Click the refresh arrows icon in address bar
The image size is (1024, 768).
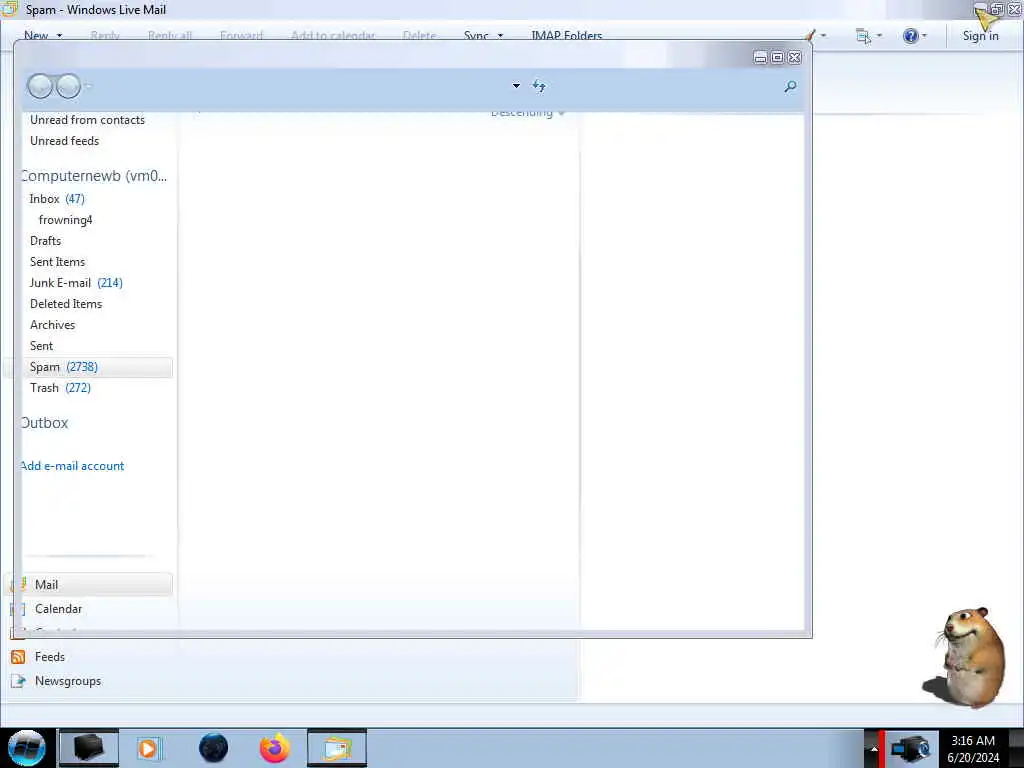click(x=539, y=86)
